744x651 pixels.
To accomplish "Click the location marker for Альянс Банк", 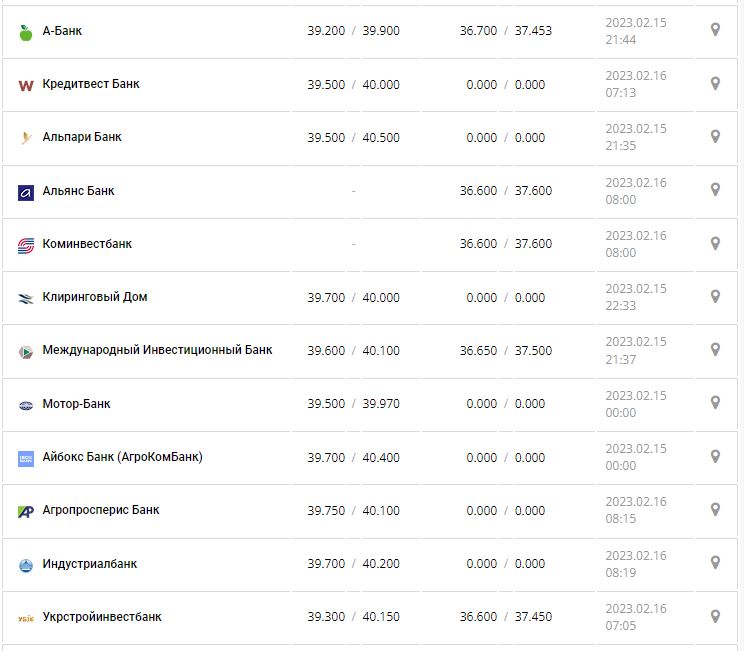I will click(x=715, y=189).
